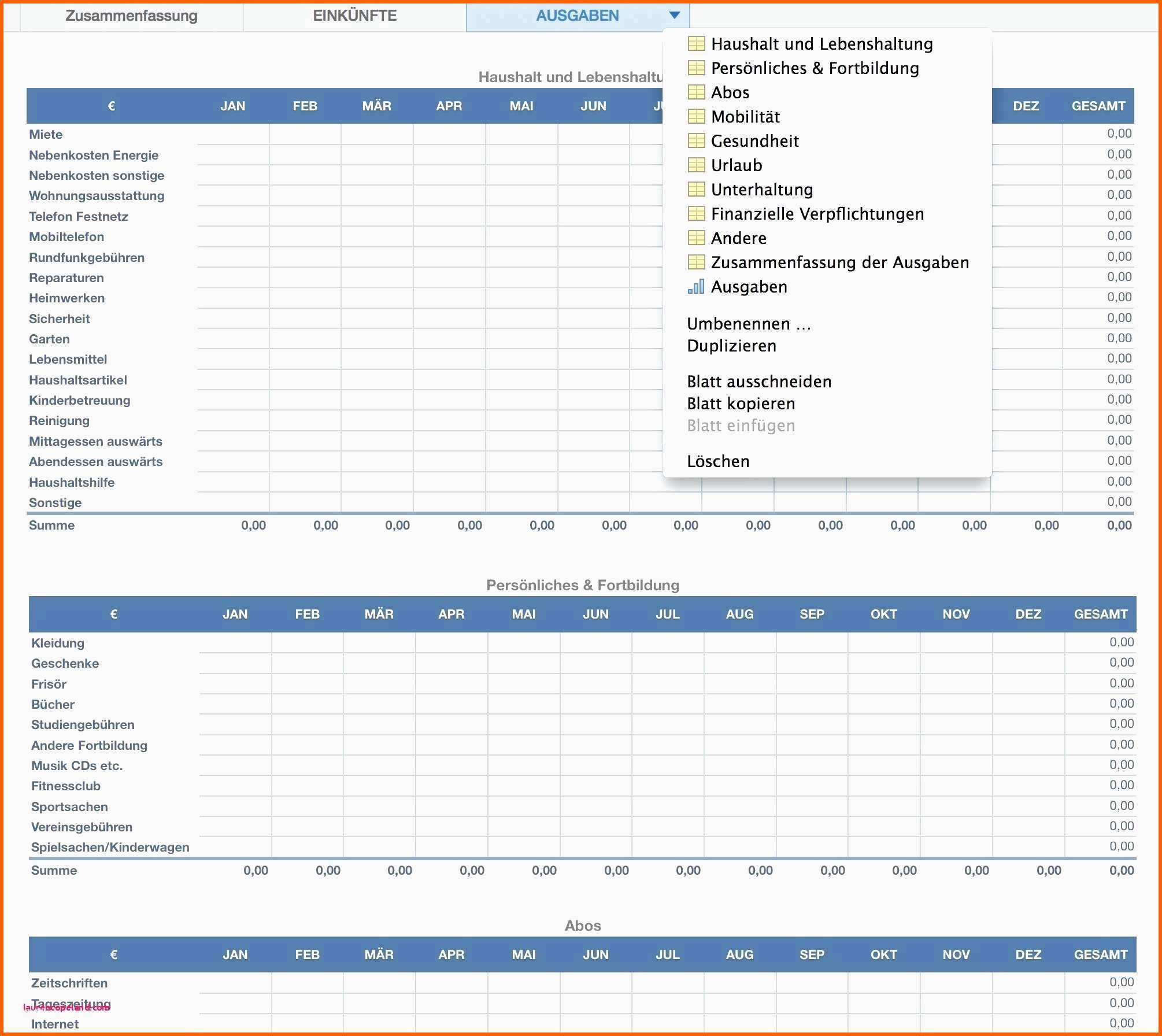Collapse the AUSGABEN tab dropdown arrow
This screenshot has width=1162, height=1036.
pyautogui.click(x=674, y=16)
